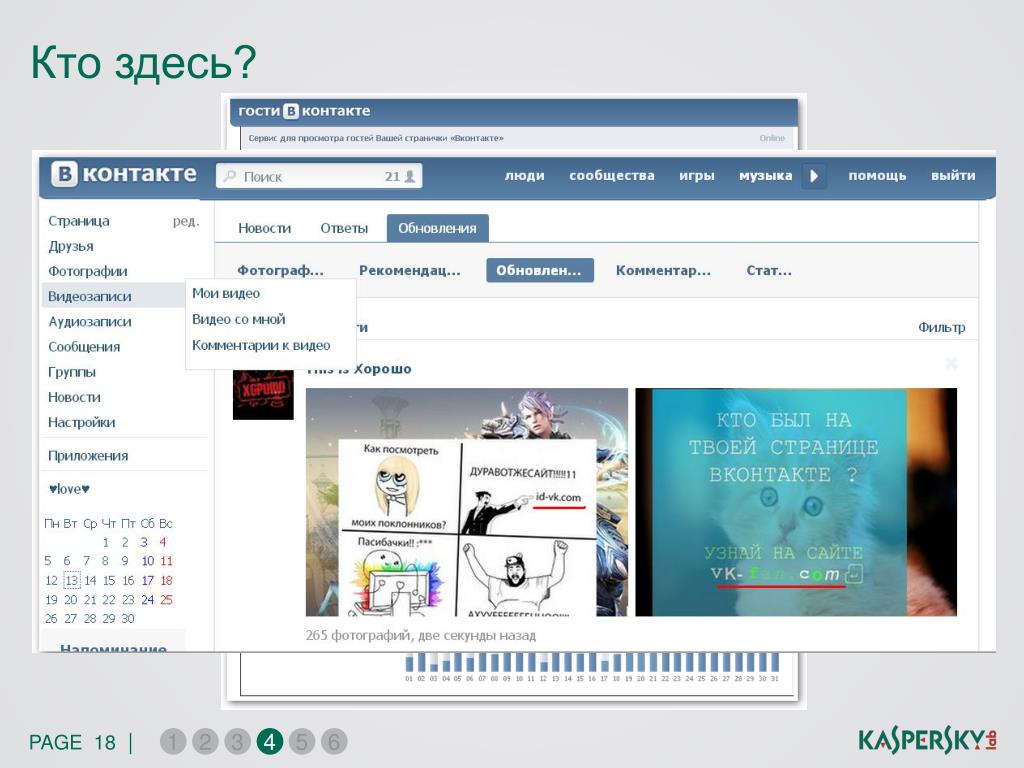Select day 13 in the calendar
Screen dimensions: 1024x768
pyautogui.click(x=71, y=580)
